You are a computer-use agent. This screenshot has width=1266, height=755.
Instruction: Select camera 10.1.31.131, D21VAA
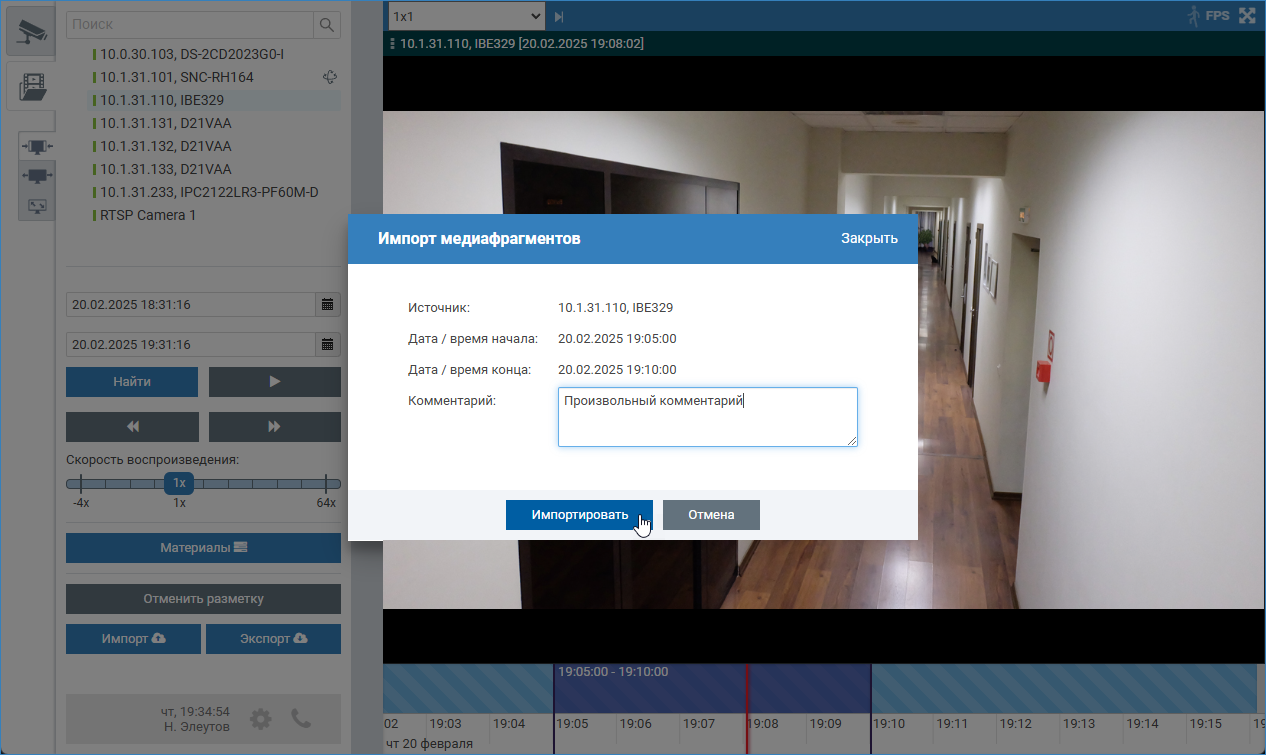click(166, 123)
